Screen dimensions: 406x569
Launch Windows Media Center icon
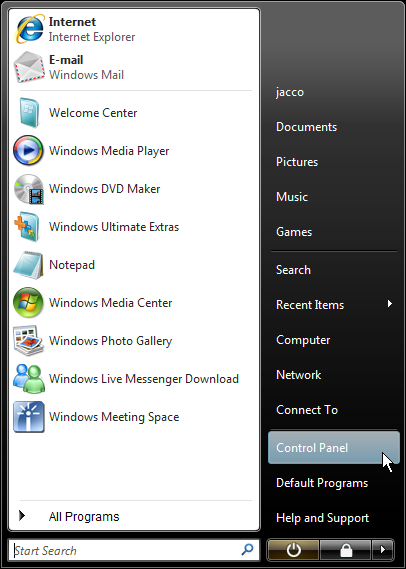click(x=29, y=303)
